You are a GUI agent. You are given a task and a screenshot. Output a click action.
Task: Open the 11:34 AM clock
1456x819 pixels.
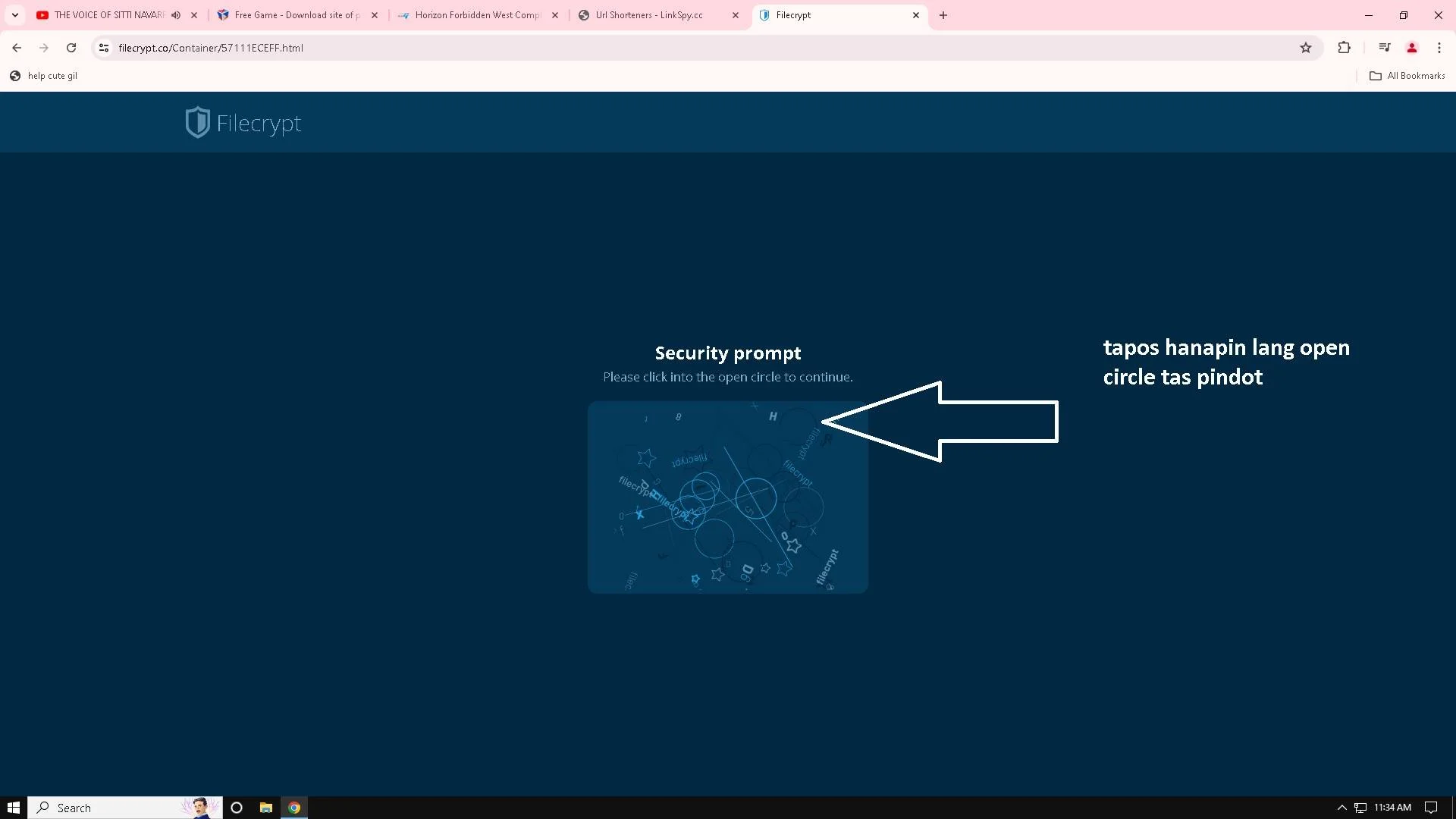pyautogui.click(x=1392, y=808)
